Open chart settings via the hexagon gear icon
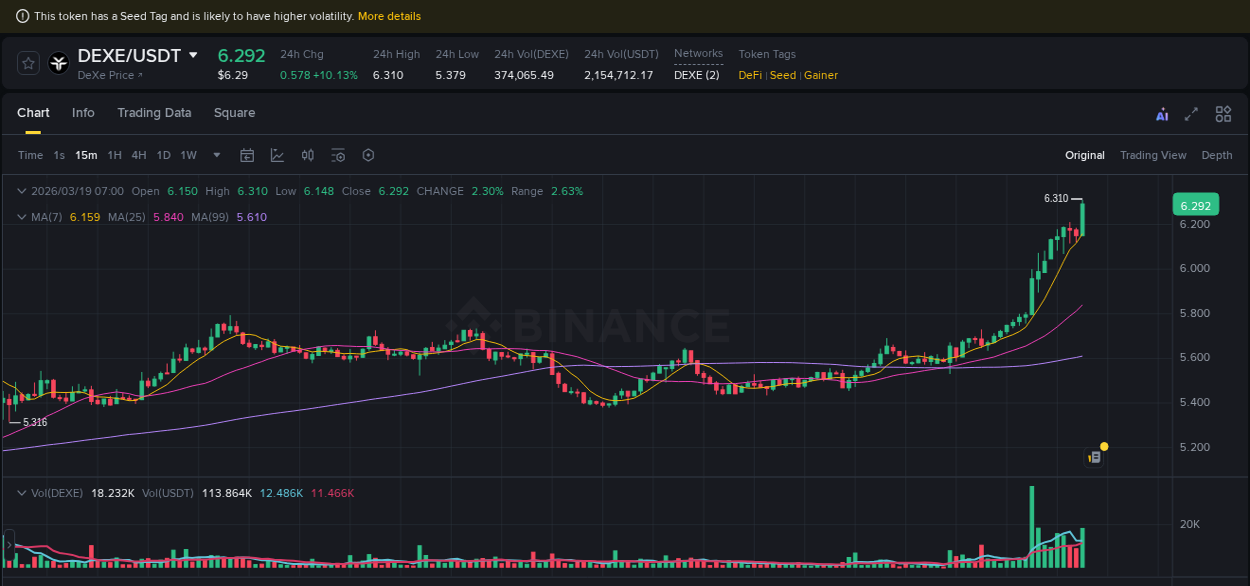 [367, 155]
